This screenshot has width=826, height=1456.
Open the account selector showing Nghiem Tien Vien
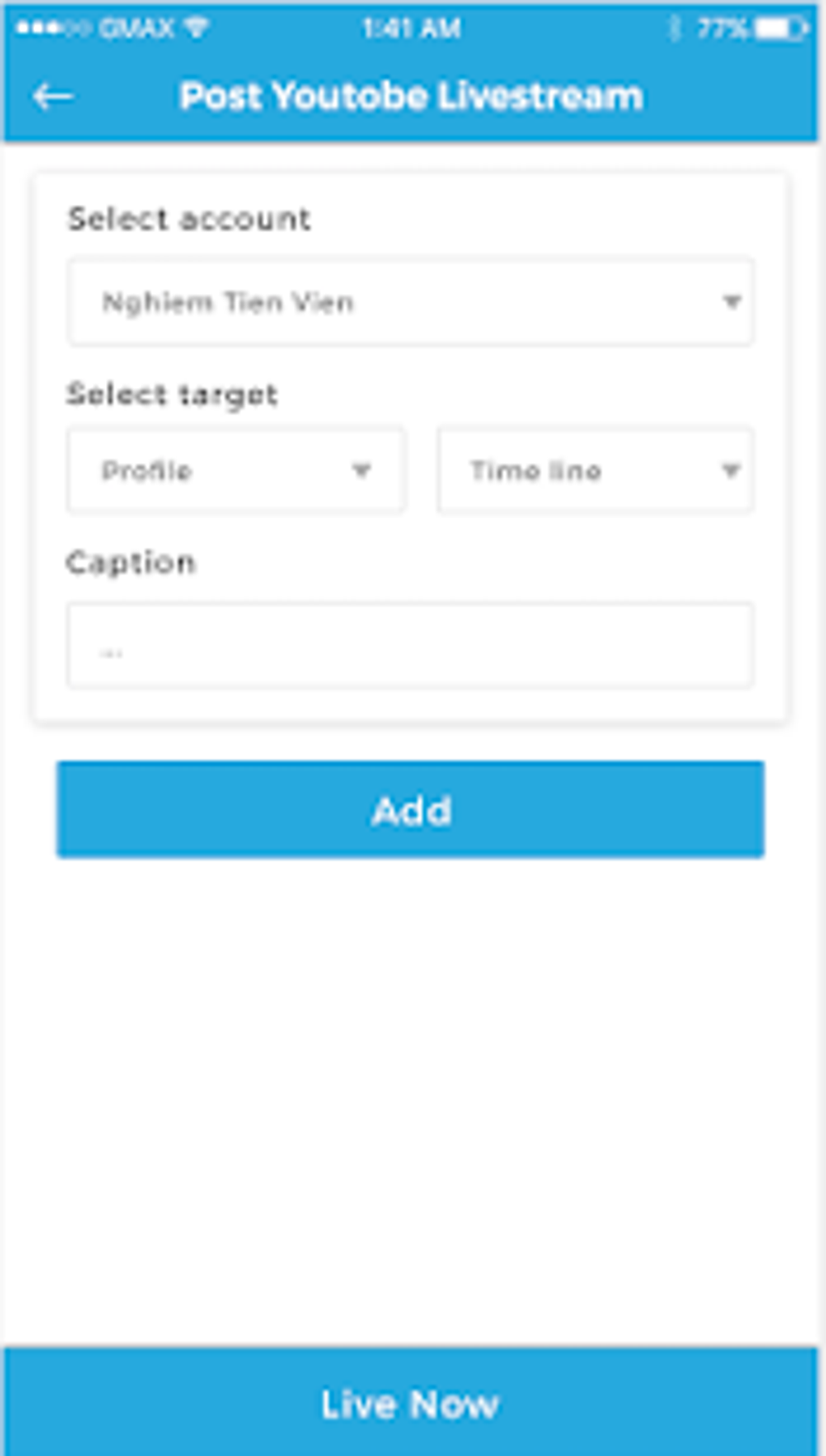410,302
